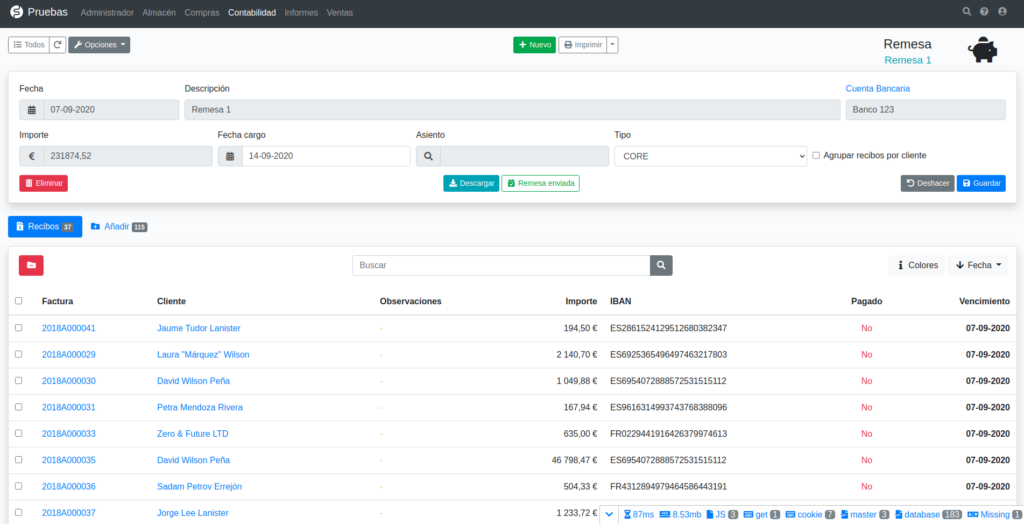Open the help question mark icon
Screen dimensions: 1024x524
[x=984, y=12]
